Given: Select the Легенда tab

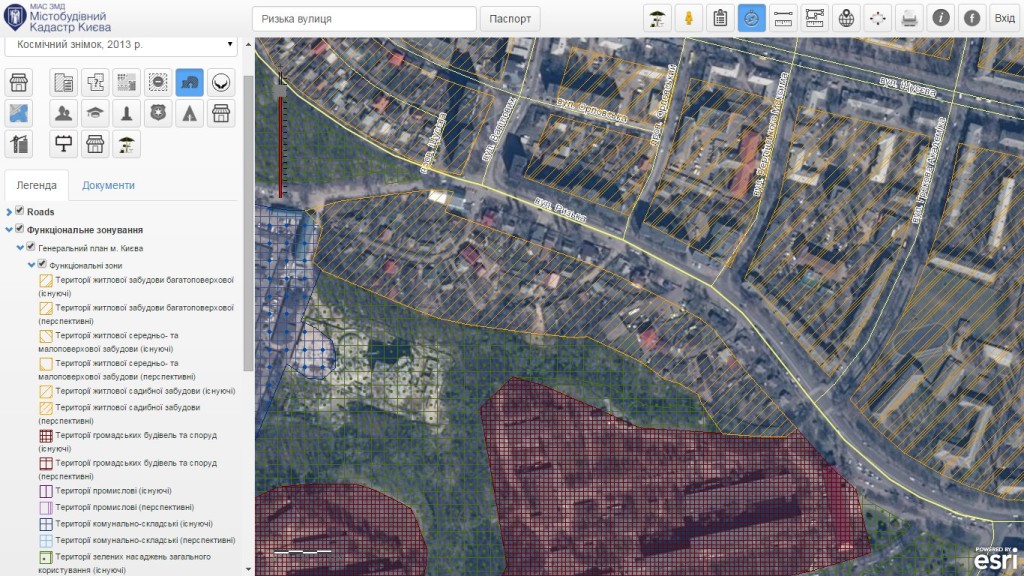Looking at the screenshot, I should [36, 185].
